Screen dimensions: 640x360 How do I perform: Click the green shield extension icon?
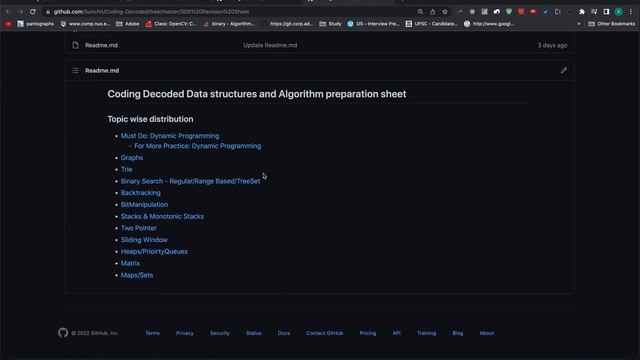[x=509, y=12]
